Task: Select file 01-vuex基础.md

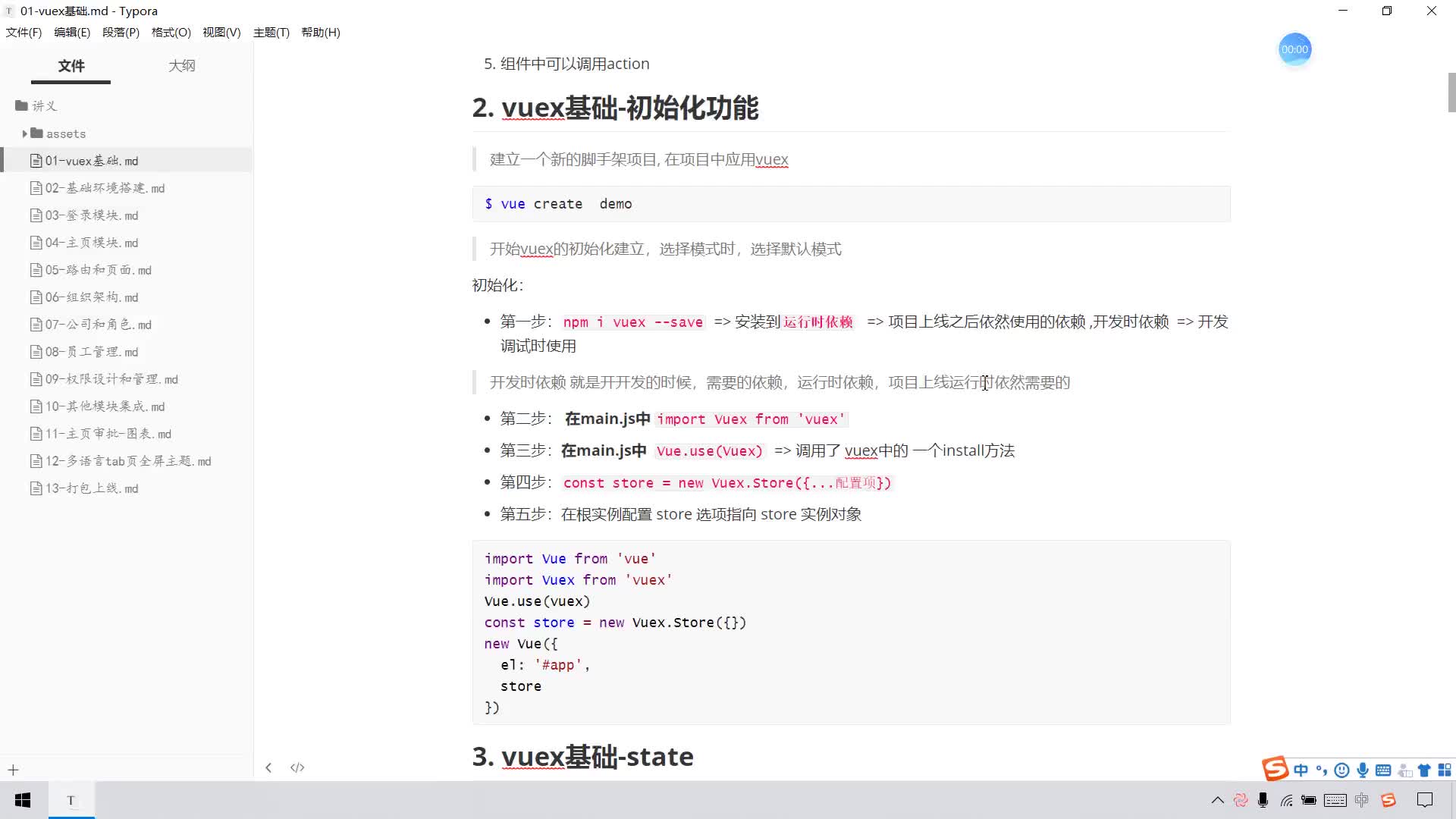Action: [127, 161]
